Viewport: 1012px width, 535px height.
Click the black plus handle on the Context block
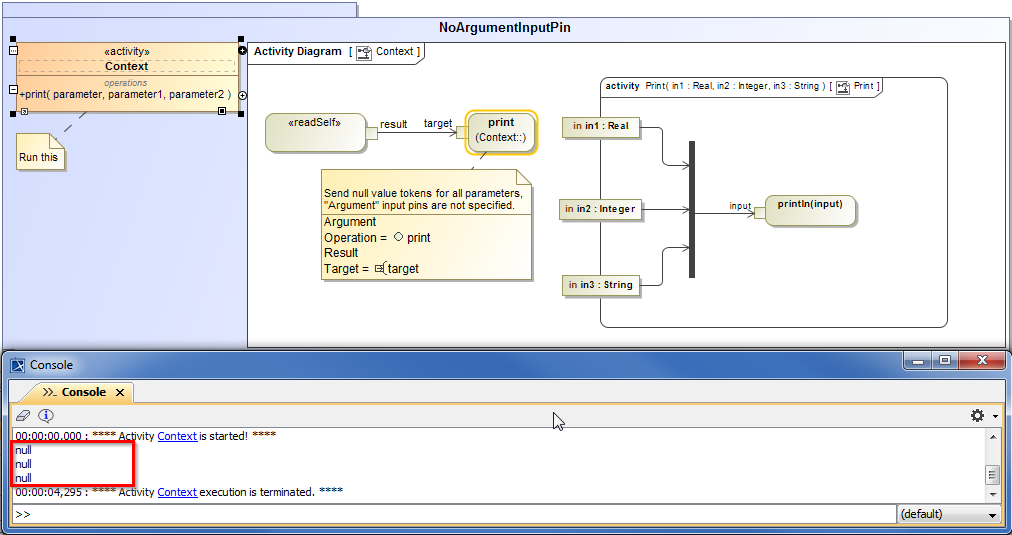click(242, 51)
